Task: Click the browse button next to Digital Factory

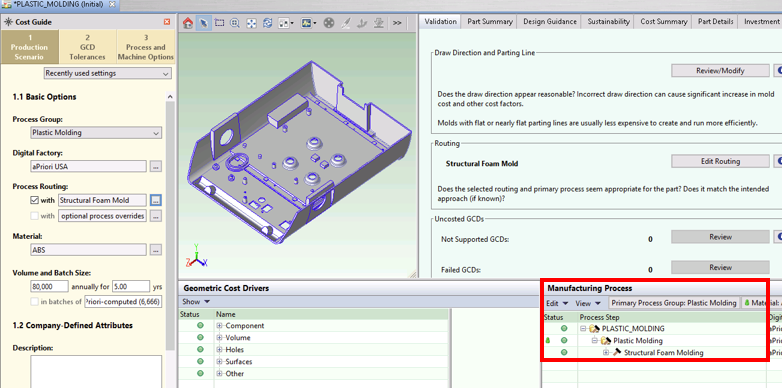Action: (156, 167)
